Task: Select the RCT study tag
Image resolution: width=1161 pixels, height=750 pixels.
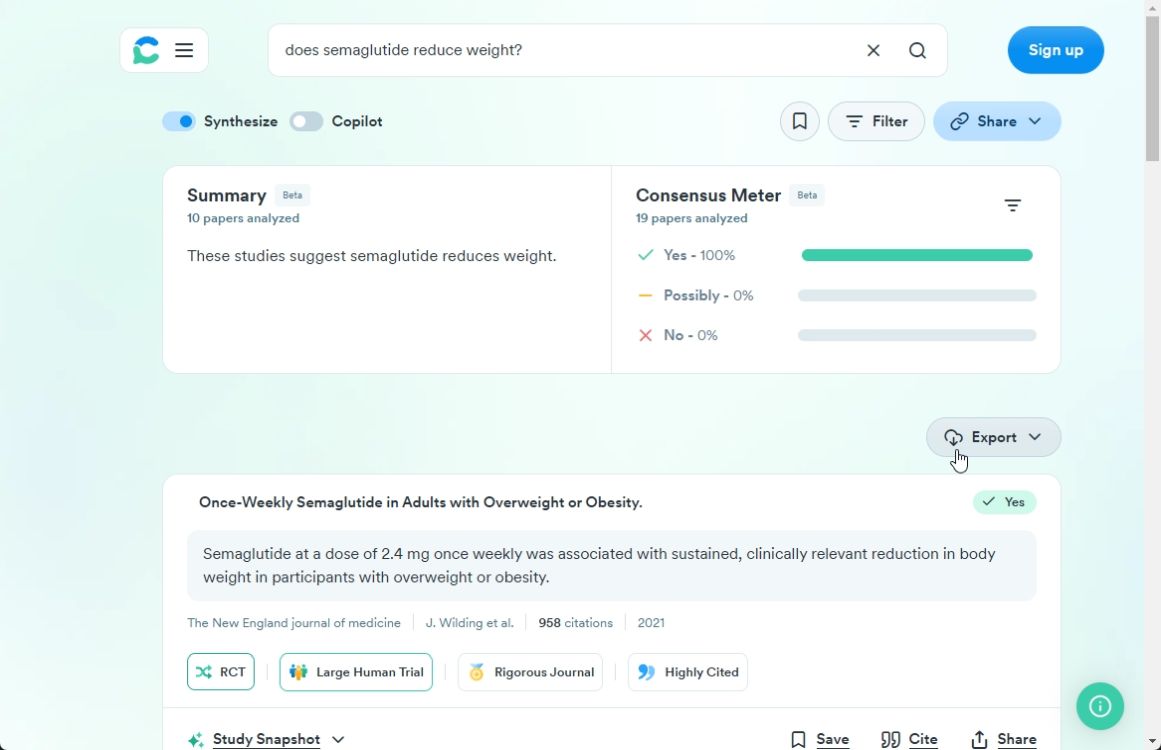Action: pos(220,671)
